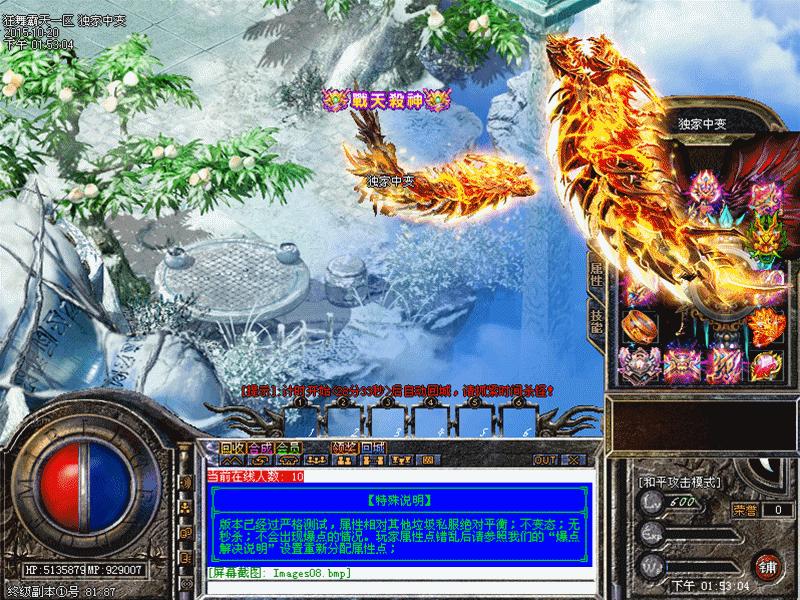Click the X exit button beside OUT
Screen dimensions: 800x600
(x=574, y=460)
